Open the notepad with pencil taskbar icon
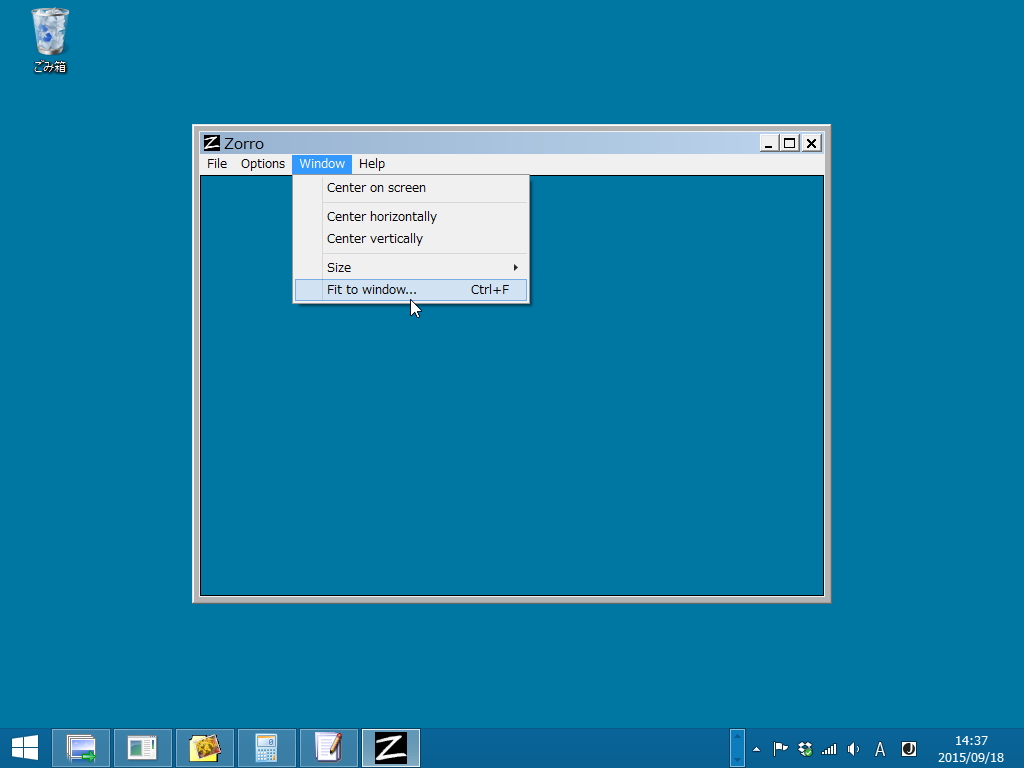 [328, 748]
